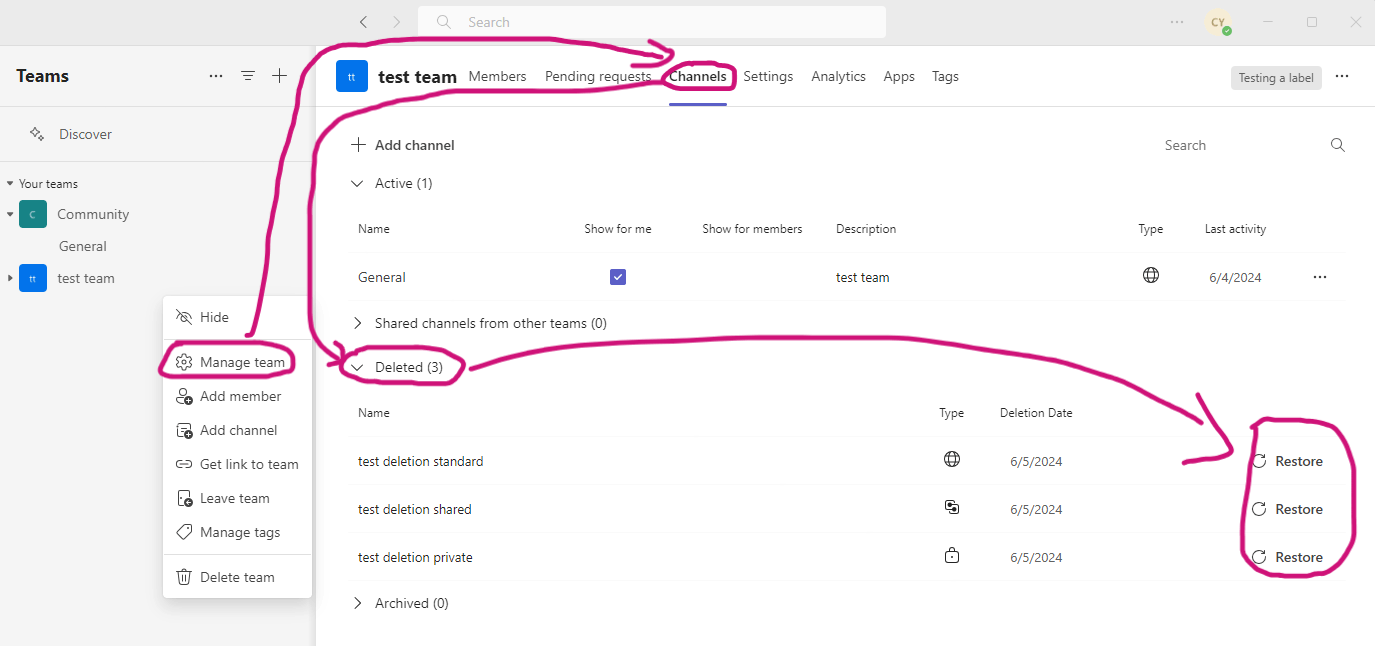Open more options next to Testing a label
The height and width of the screenshot is (646, 1375).
[1342, 77]
